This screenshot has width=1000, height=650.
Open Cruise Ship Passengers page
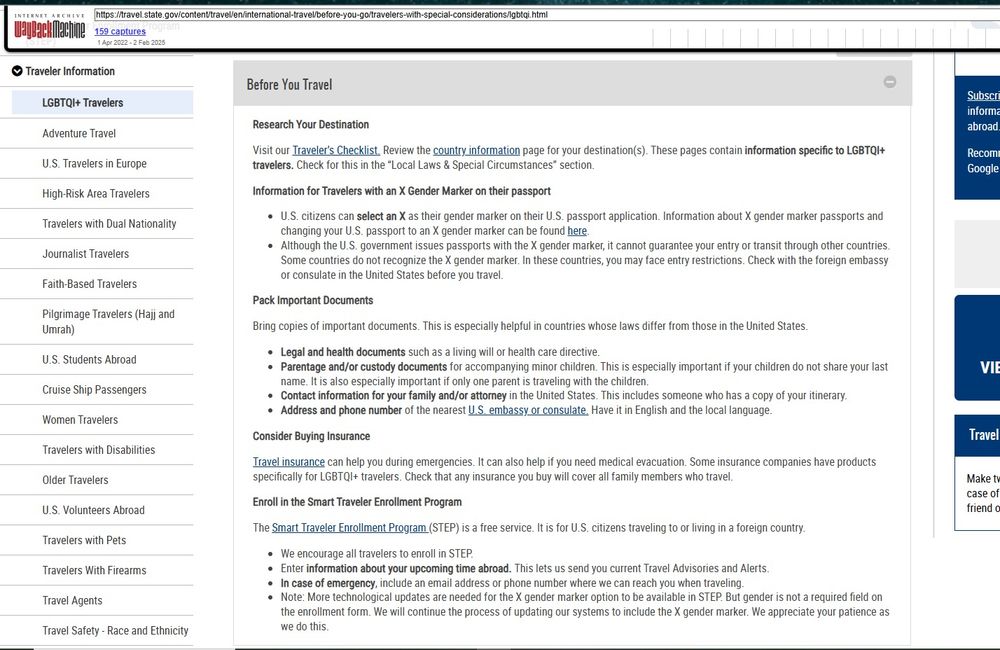(x=94, y=389)
